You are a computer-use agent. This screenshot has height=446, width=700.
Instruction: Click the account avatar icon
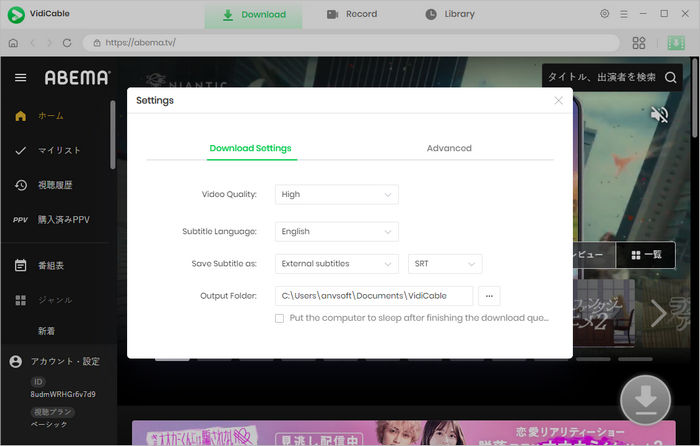[16, 361]
